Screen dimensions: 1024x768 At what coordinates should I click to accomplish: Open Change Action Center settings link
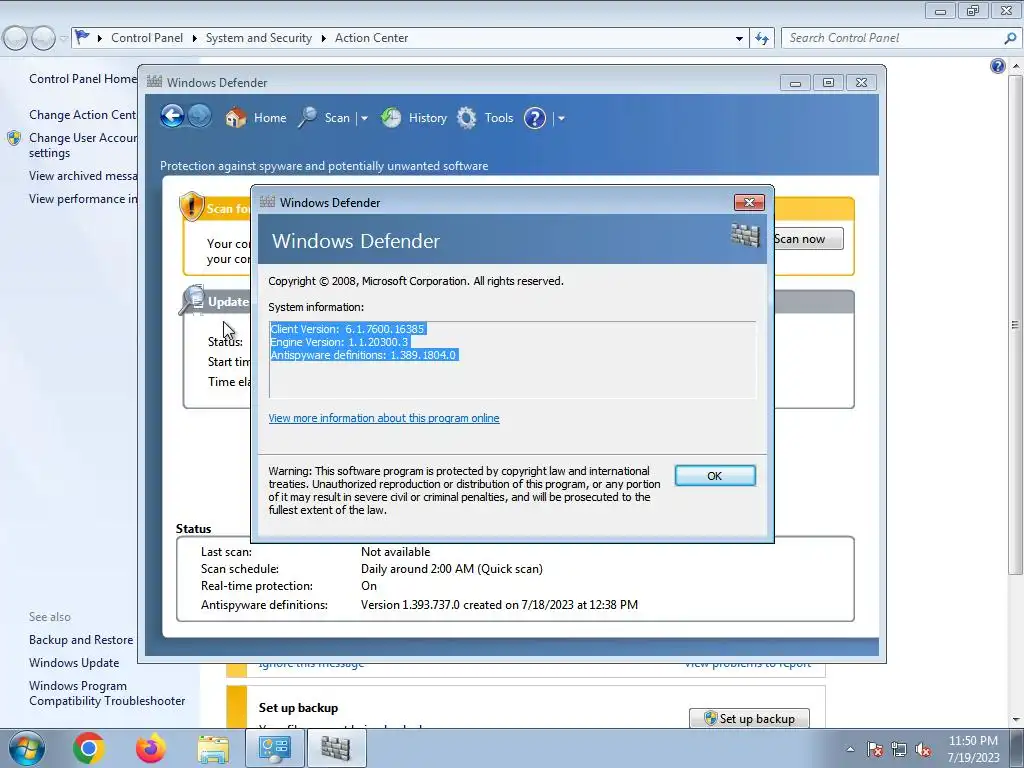point(83,115)
